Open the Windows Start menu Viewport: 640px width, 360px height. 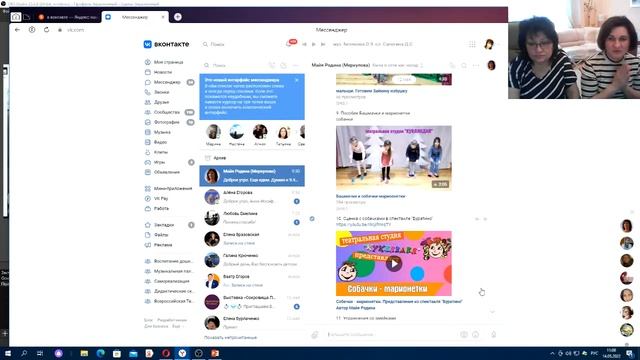click(x=7, y=353)
